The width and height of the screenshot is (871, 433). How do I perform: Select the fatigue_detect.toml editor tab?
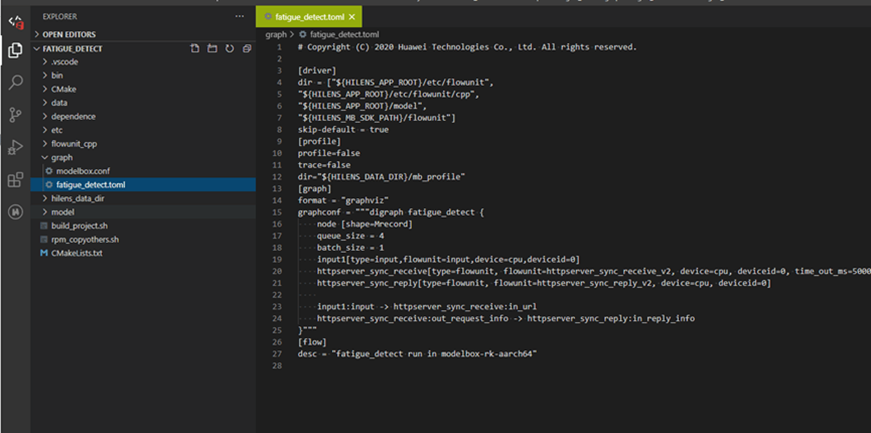pos(309,17)
